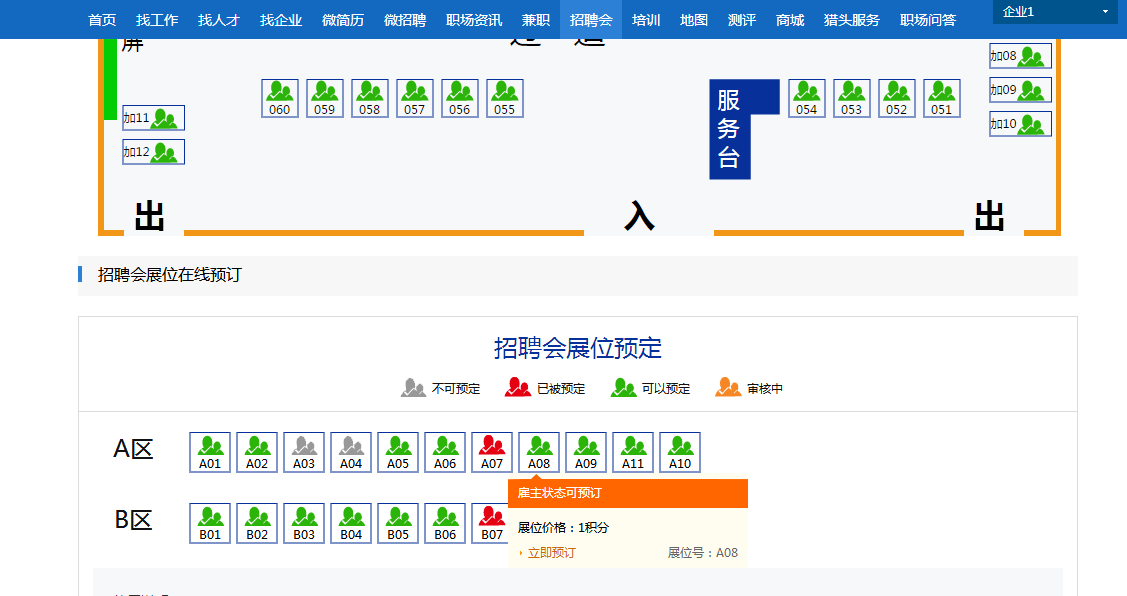Go to 找工作 in the navigation
1127x596 pixels.
(x=157, y=20)
